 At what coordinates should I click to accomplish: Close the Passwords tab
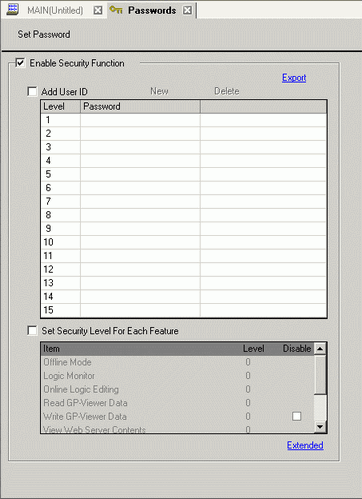(x=187, y=10)
